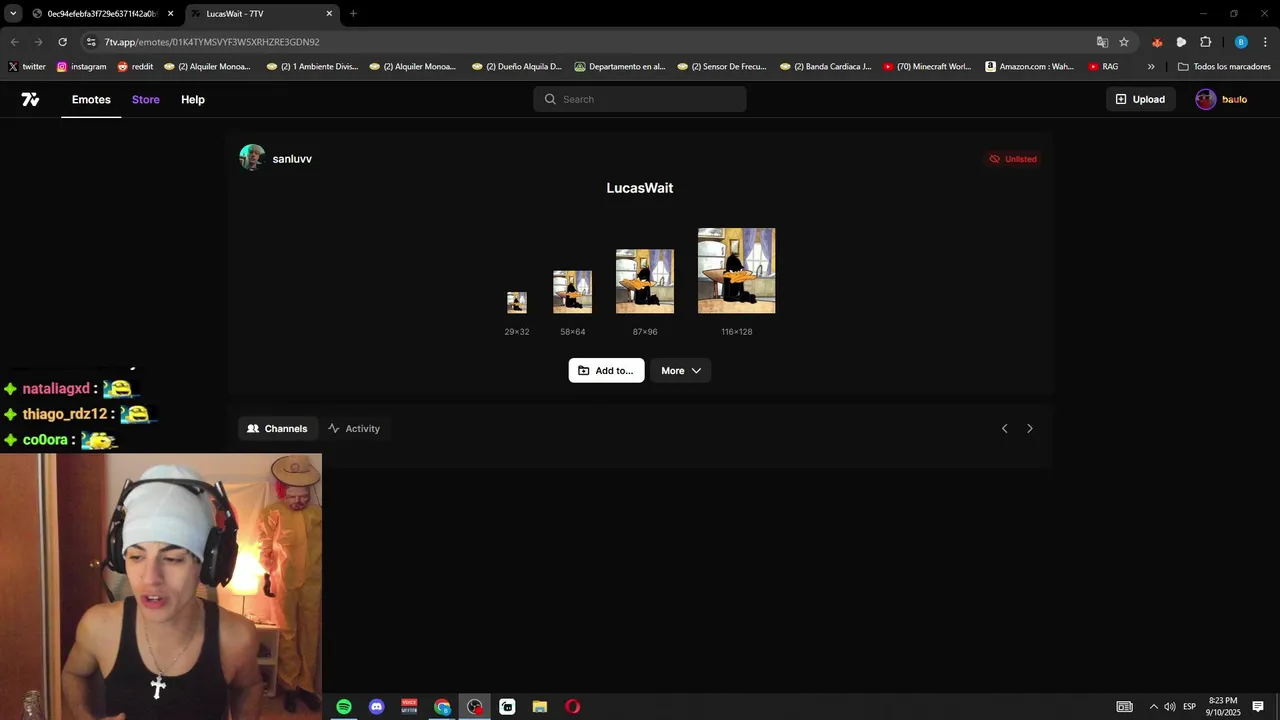1280x720 pixels.
Task: Click sanluvv's avatar image
Action: tap(252, 158)
